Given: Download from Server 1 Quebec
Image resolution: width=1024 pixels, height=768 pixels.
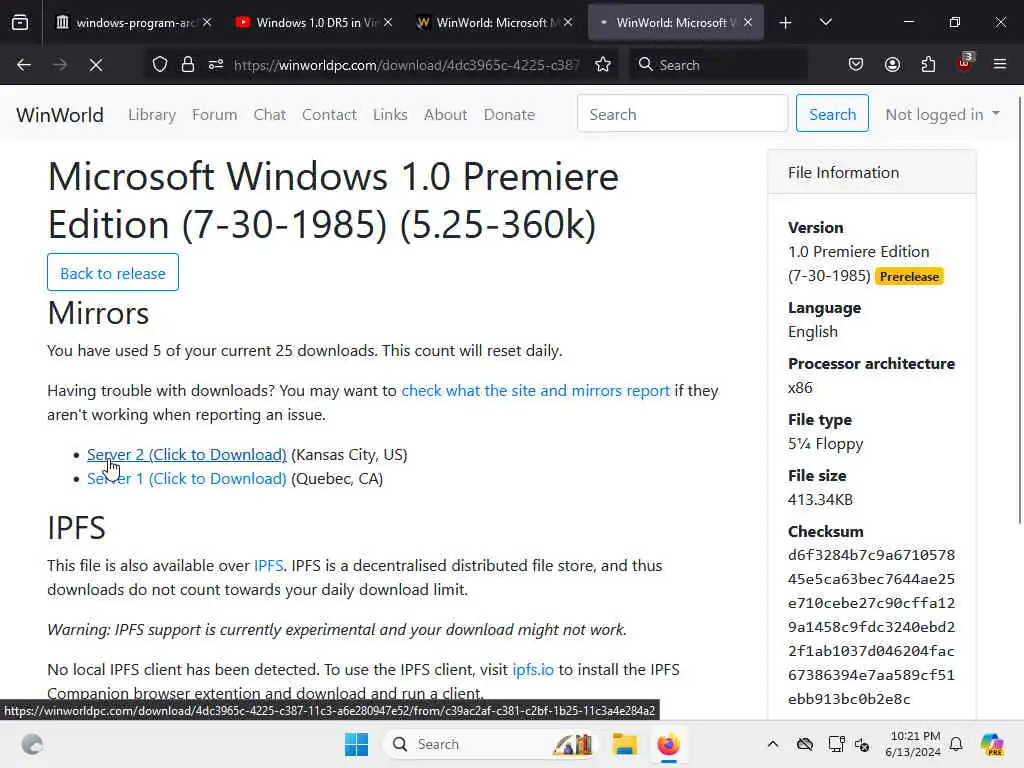Looking at the screenshot, I should [187, 479].
